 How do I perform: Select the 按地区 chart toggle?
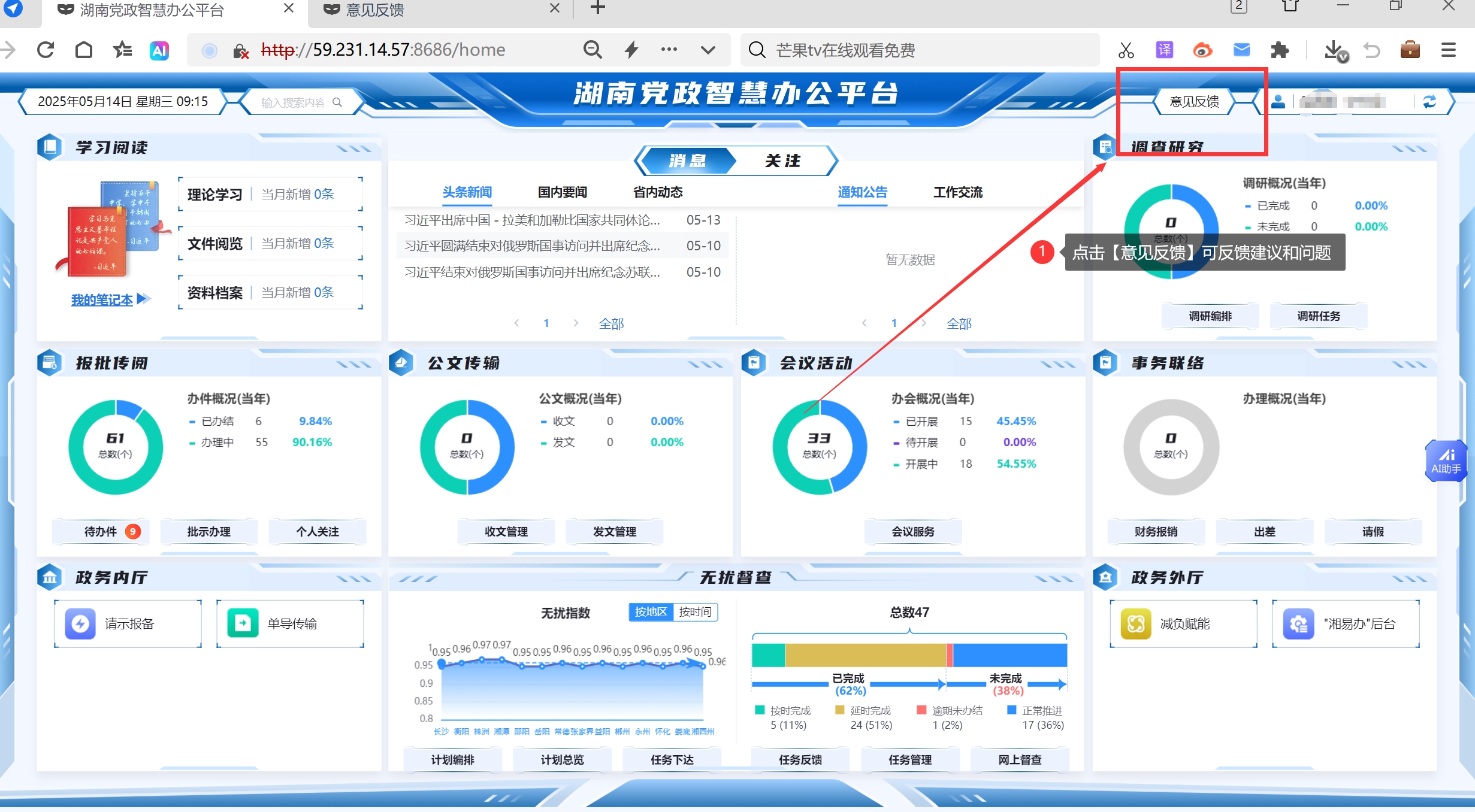[651, 611]
